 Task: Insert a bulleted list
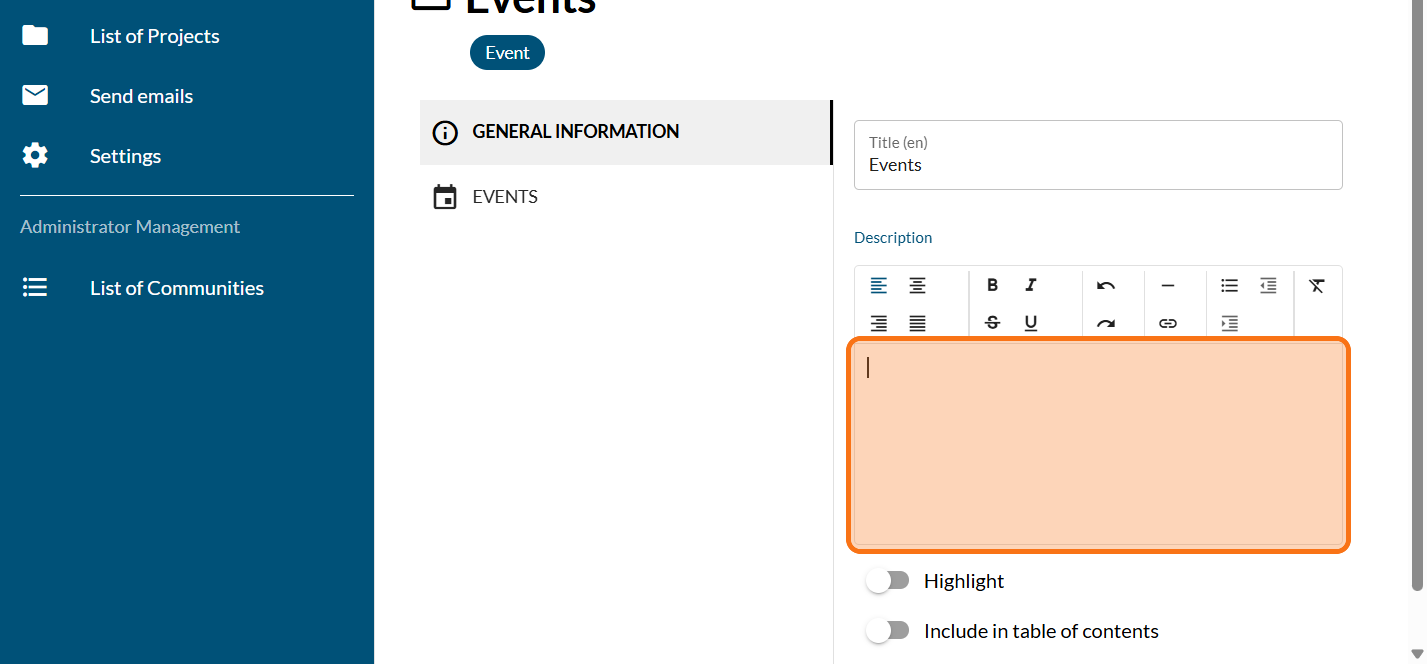[x=1229, y=286]
